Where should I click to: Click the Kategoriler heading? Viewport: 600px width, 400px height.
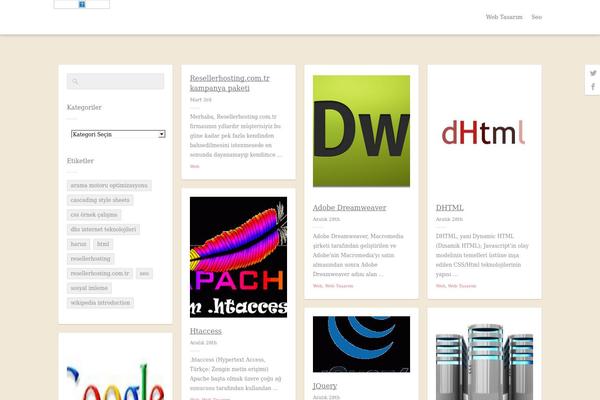pyautogui.click(x=84, y=108)
